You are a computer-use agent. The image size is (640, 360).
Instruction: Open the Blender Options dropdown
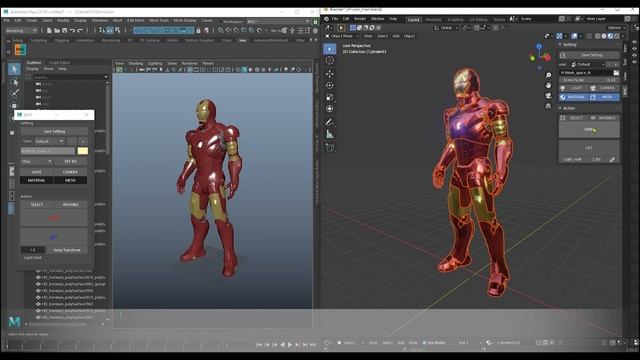click(616, 28)
